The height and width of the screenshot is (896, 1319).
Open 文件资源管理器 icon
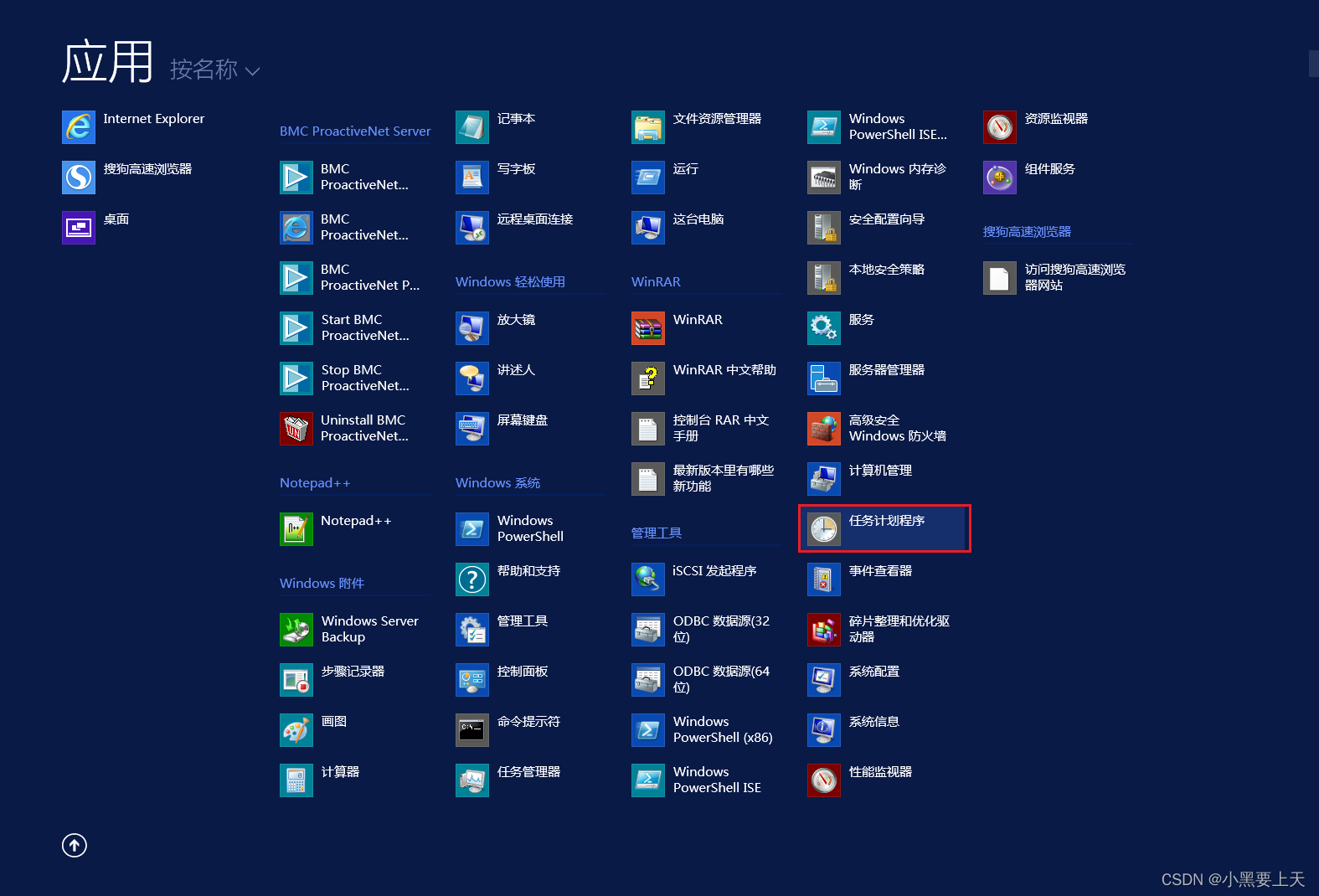[x=648, y=127]
